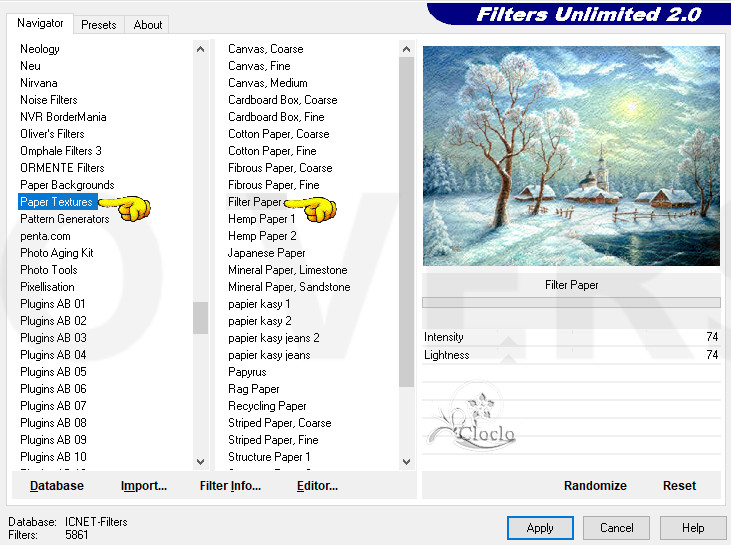Select Canvas, Fine filter
This screenshot has width=731, height=545.
point(259,66)
